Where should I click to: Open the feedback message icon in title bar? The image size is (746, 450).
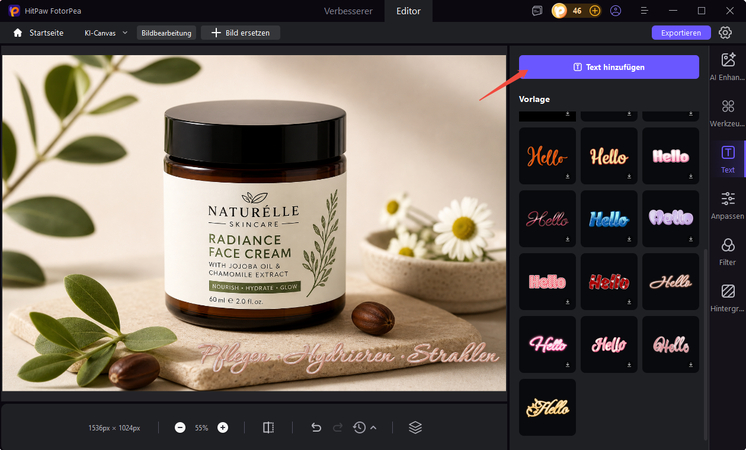(537, 10)
